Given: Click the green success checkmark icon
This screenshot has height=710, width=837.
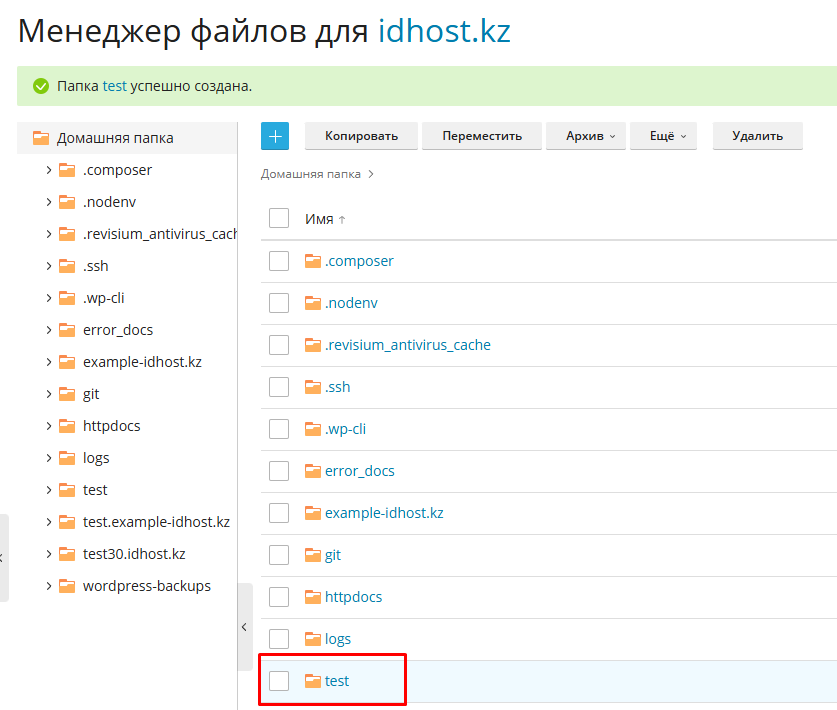Looking at the screenshot, I should (41, 86).
